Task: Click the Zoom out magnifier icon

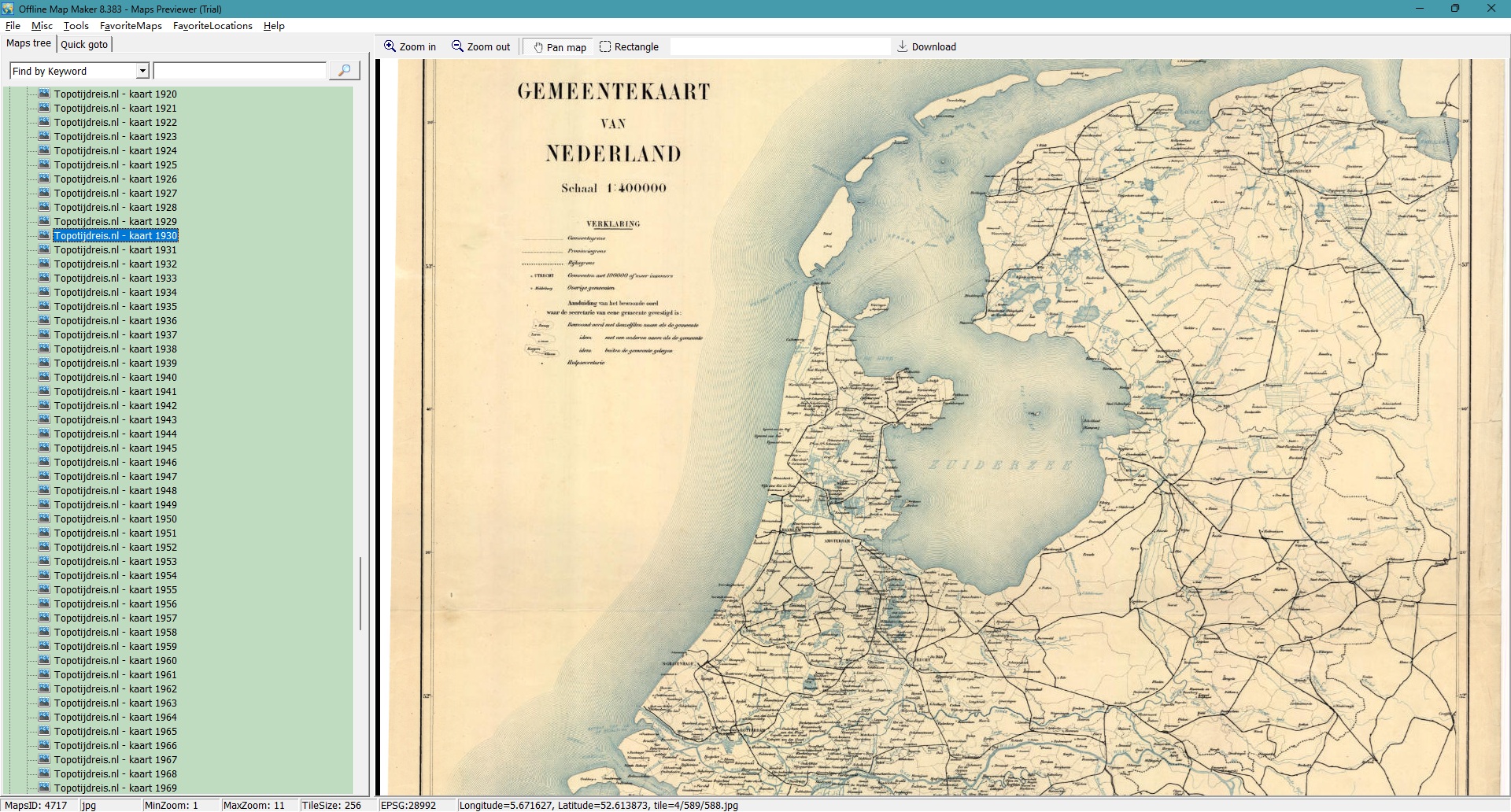Action: point(457,46)
